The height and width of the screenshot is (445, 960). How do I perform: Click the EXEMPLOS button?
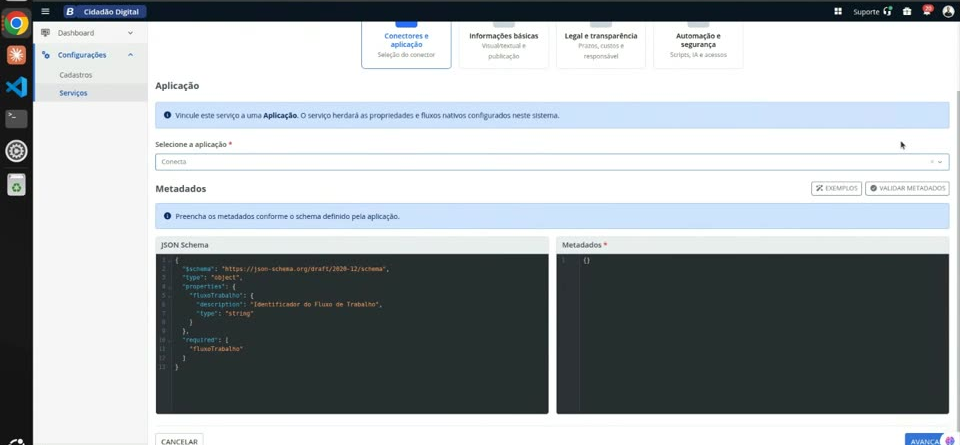[836, 189]
